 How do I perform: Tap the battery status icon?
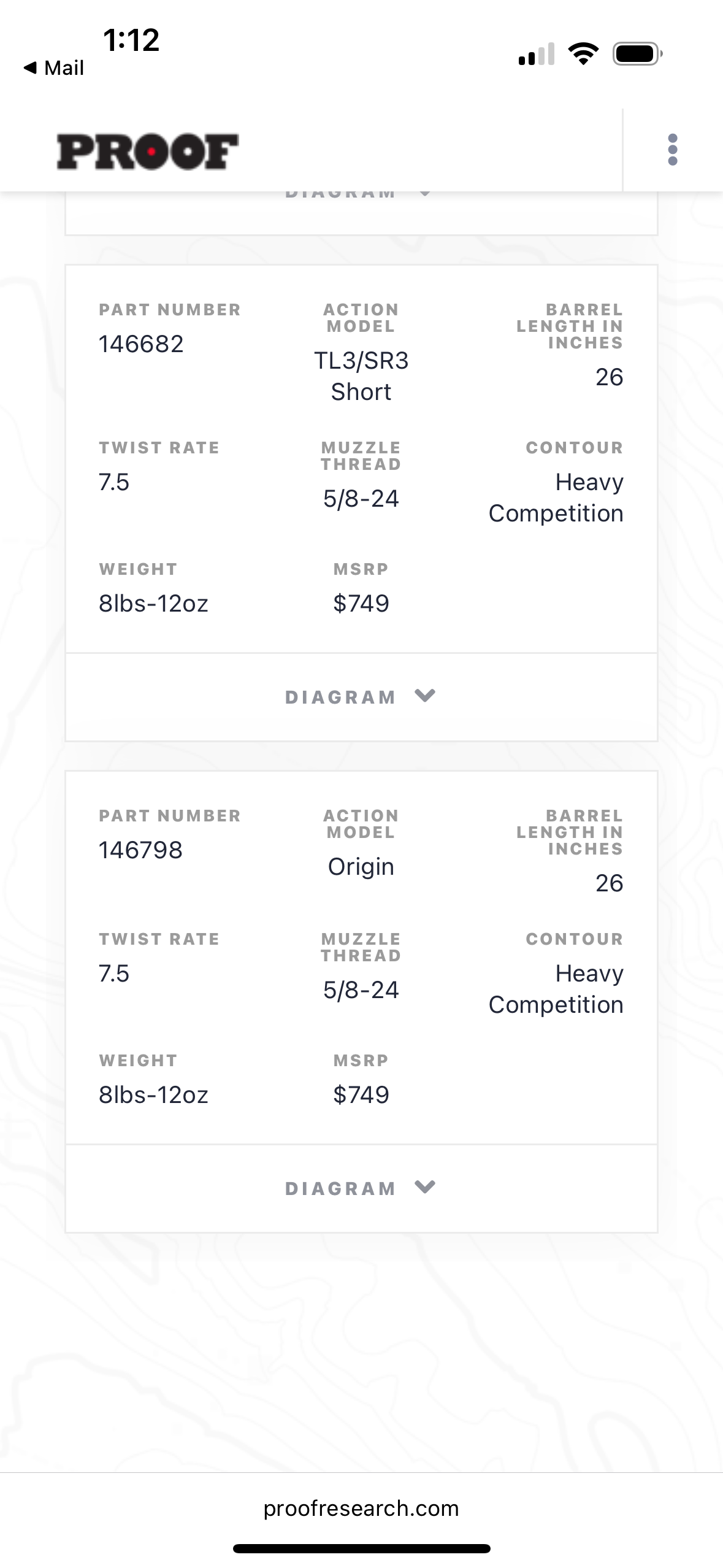637,54
